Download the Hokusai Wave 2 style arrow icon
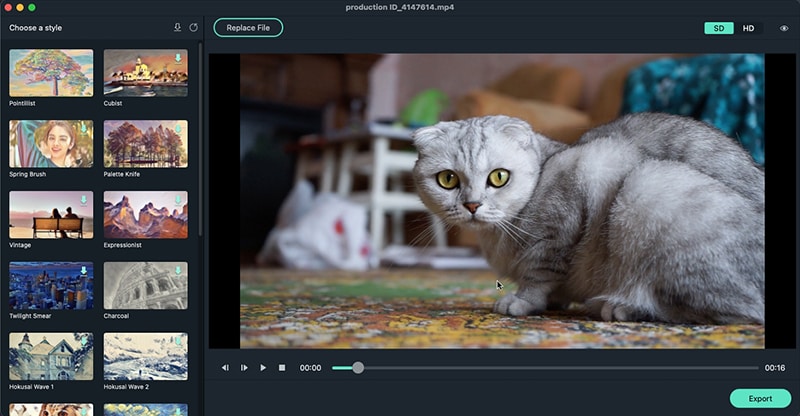This screenshot has width=800, height=416. coord(178,341)
